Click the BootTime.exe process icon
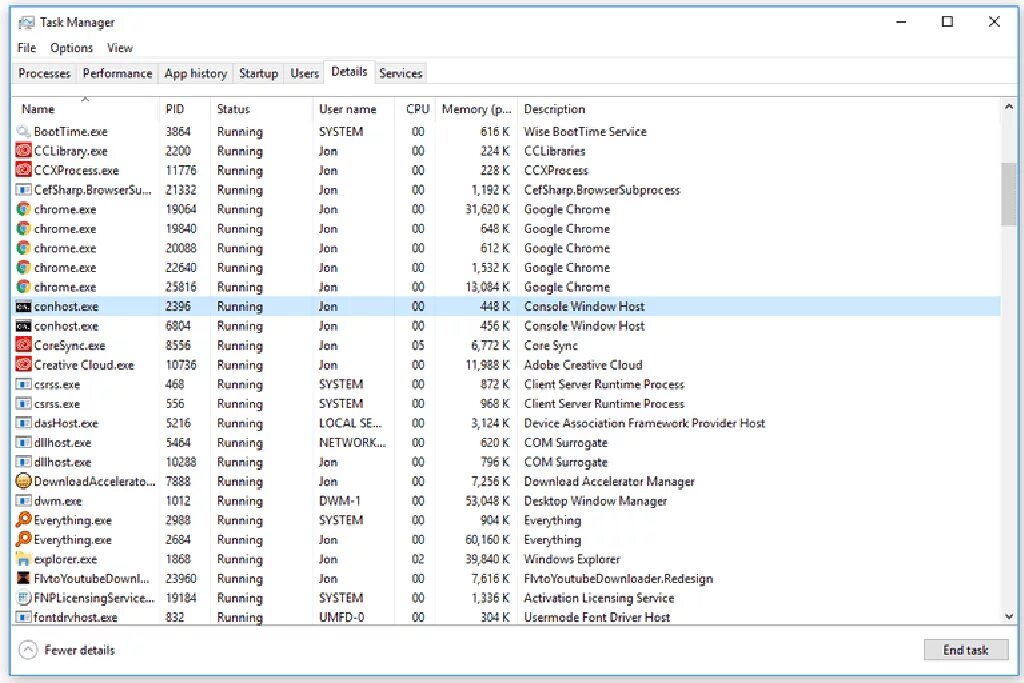1024x683 pixels. pyautogui.click(x=24, y=131)
